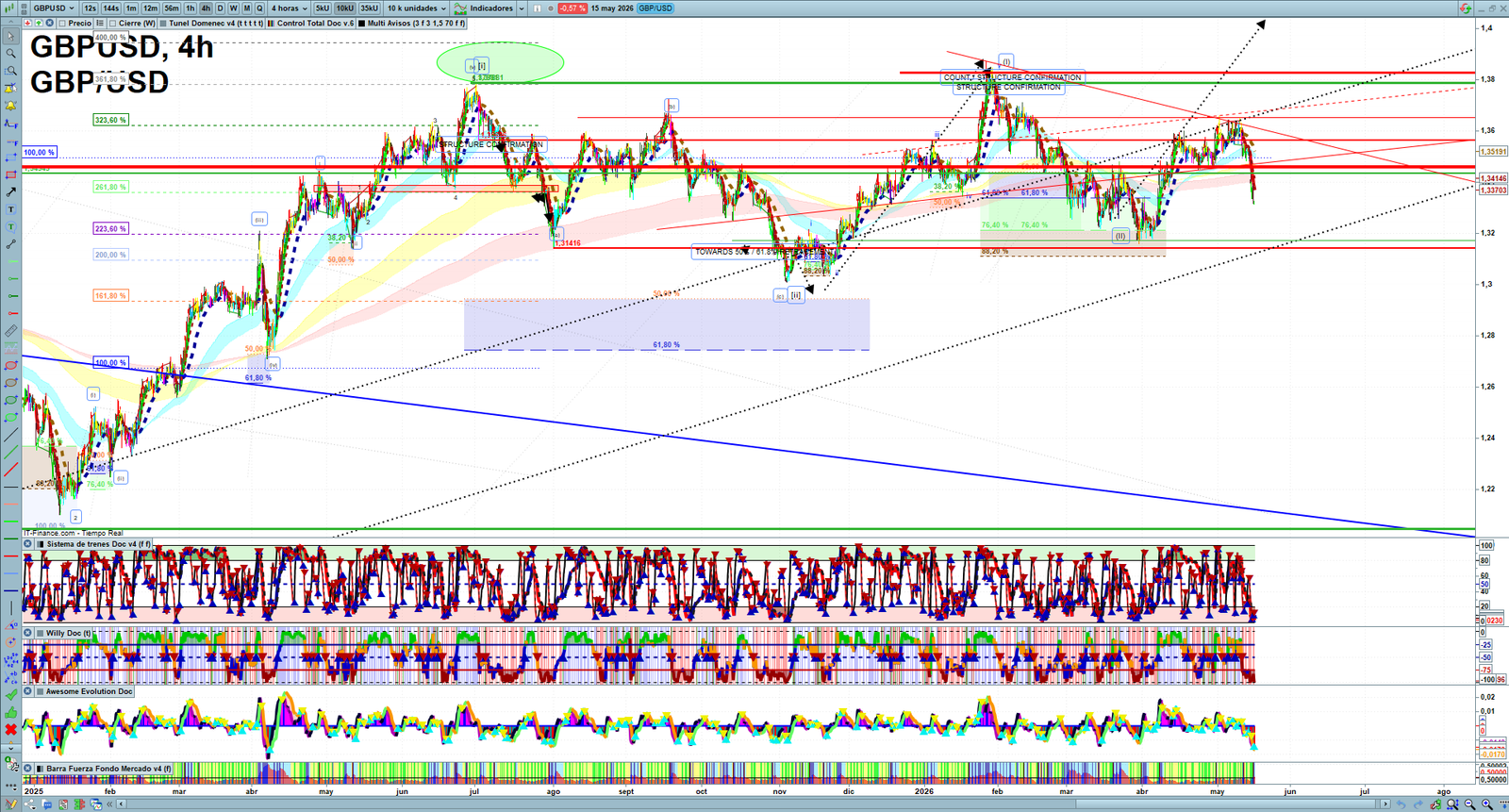Select the pointer cursor tool
Screen dimensions: 1509x812
[x=11, y=37]
